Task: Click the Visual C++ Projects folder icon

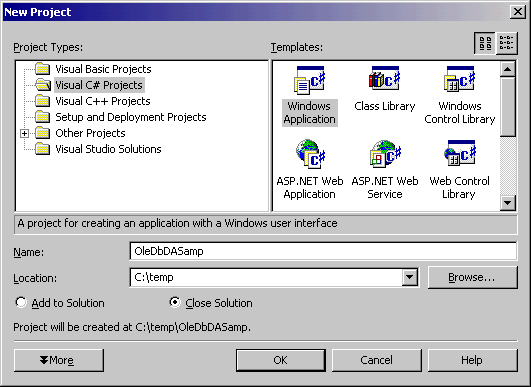Action: point(43,101)
